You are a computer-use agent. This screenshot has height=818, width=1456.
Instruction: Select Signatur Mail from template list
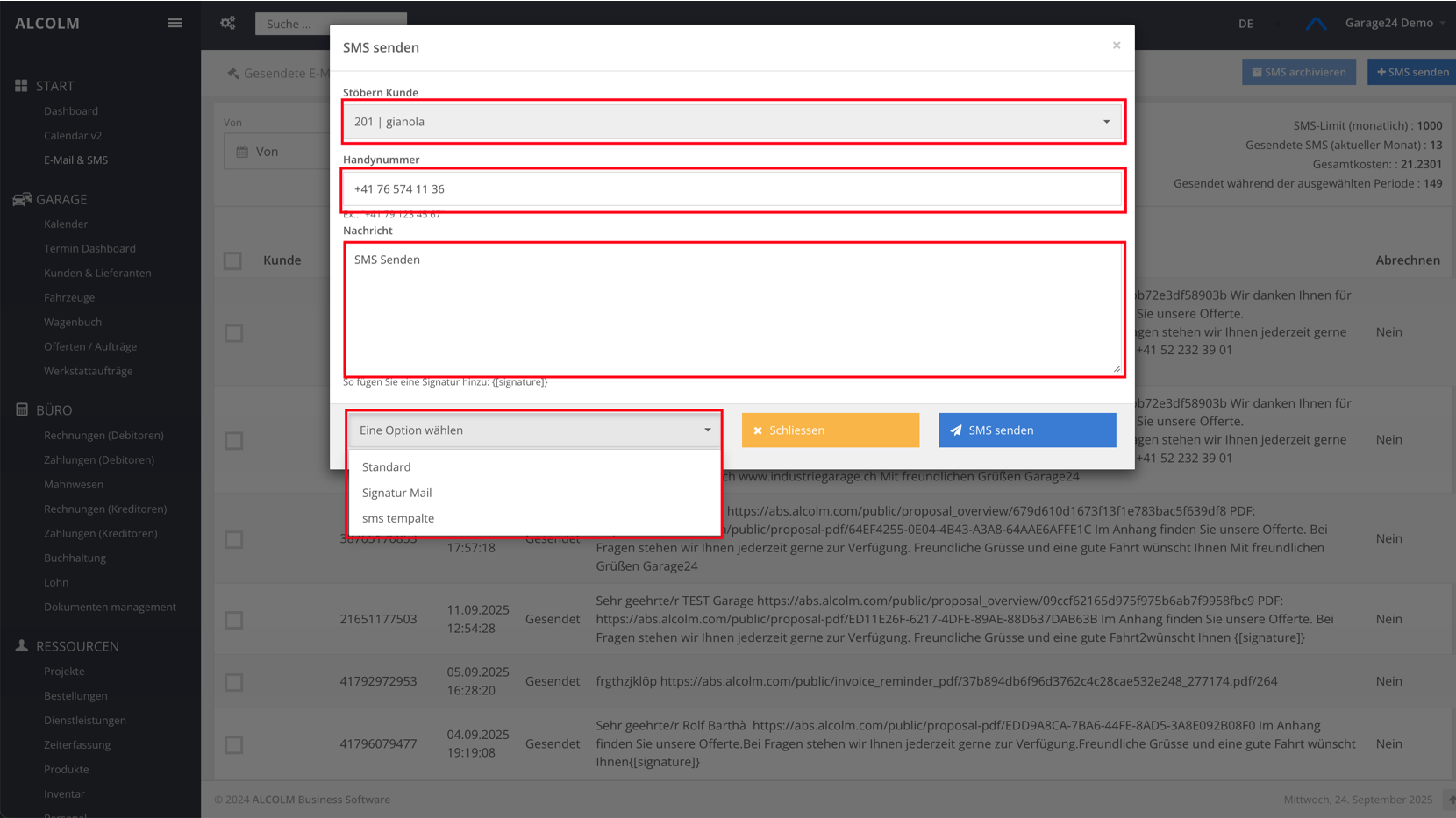pyautogui.click(x=396, y=493)
